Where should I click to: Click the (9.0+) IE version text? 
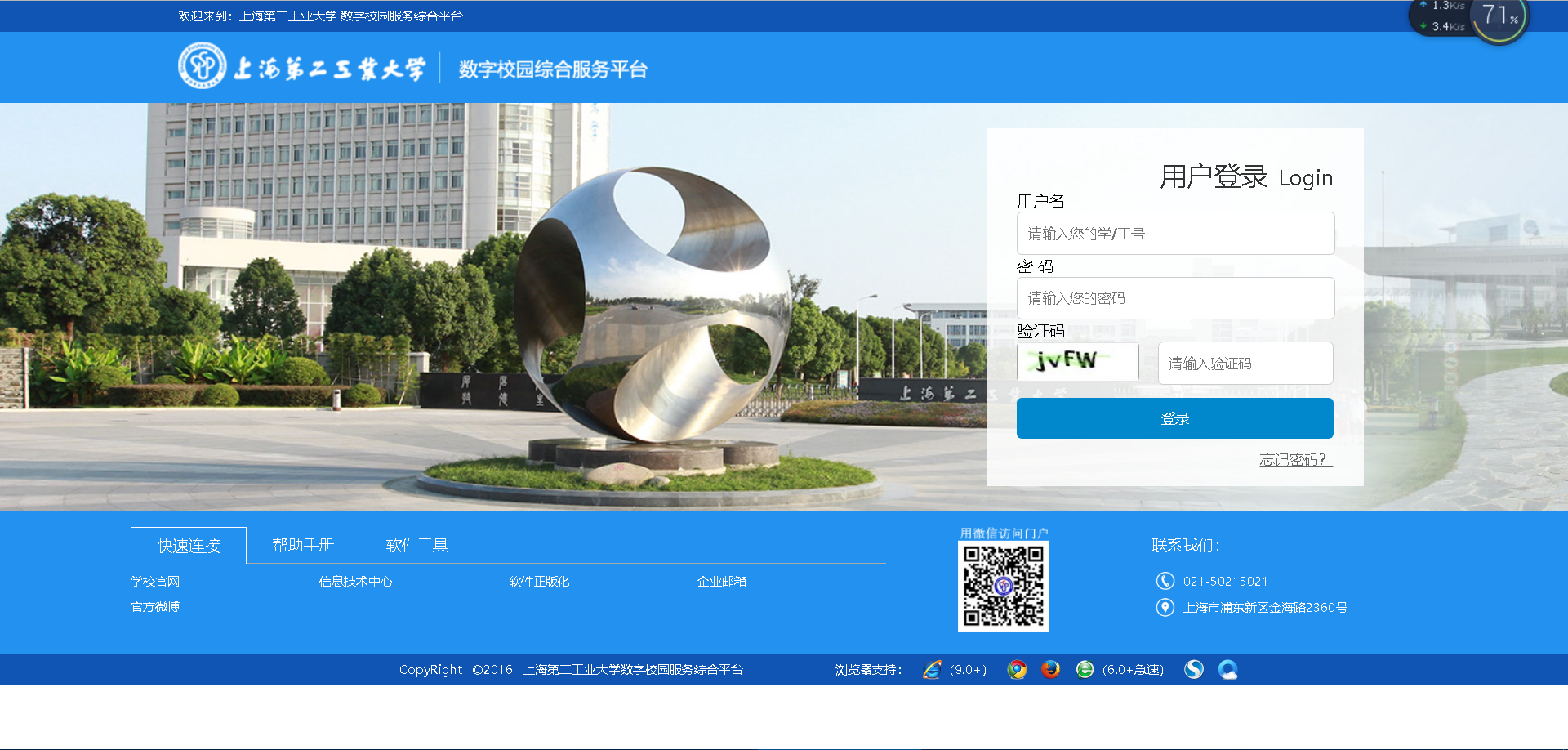pos(968,670)
